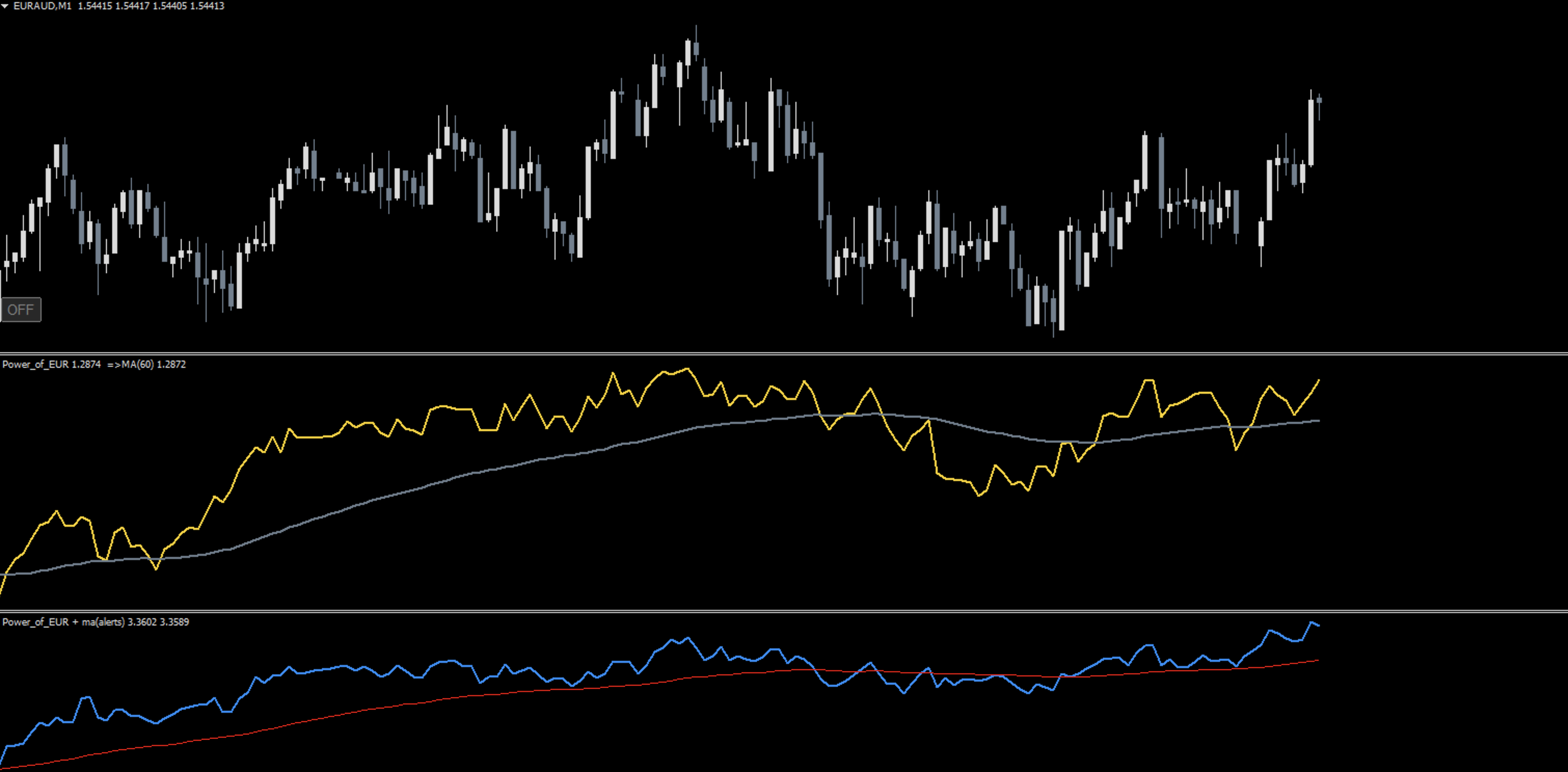Click the blue line's final peak at right
Viewport: 1568px width, 772px height.
(1312, 622)
